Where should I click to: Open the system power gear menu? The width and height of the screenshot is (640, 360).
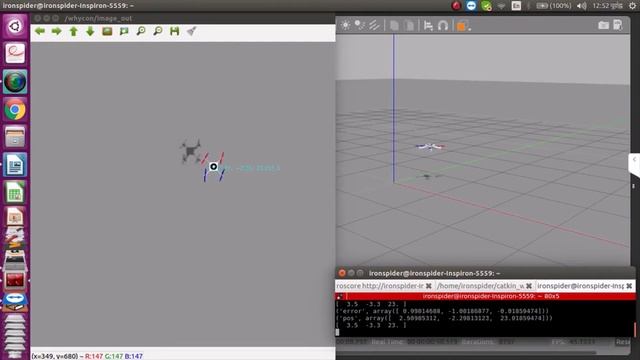[x=632, y=6]
